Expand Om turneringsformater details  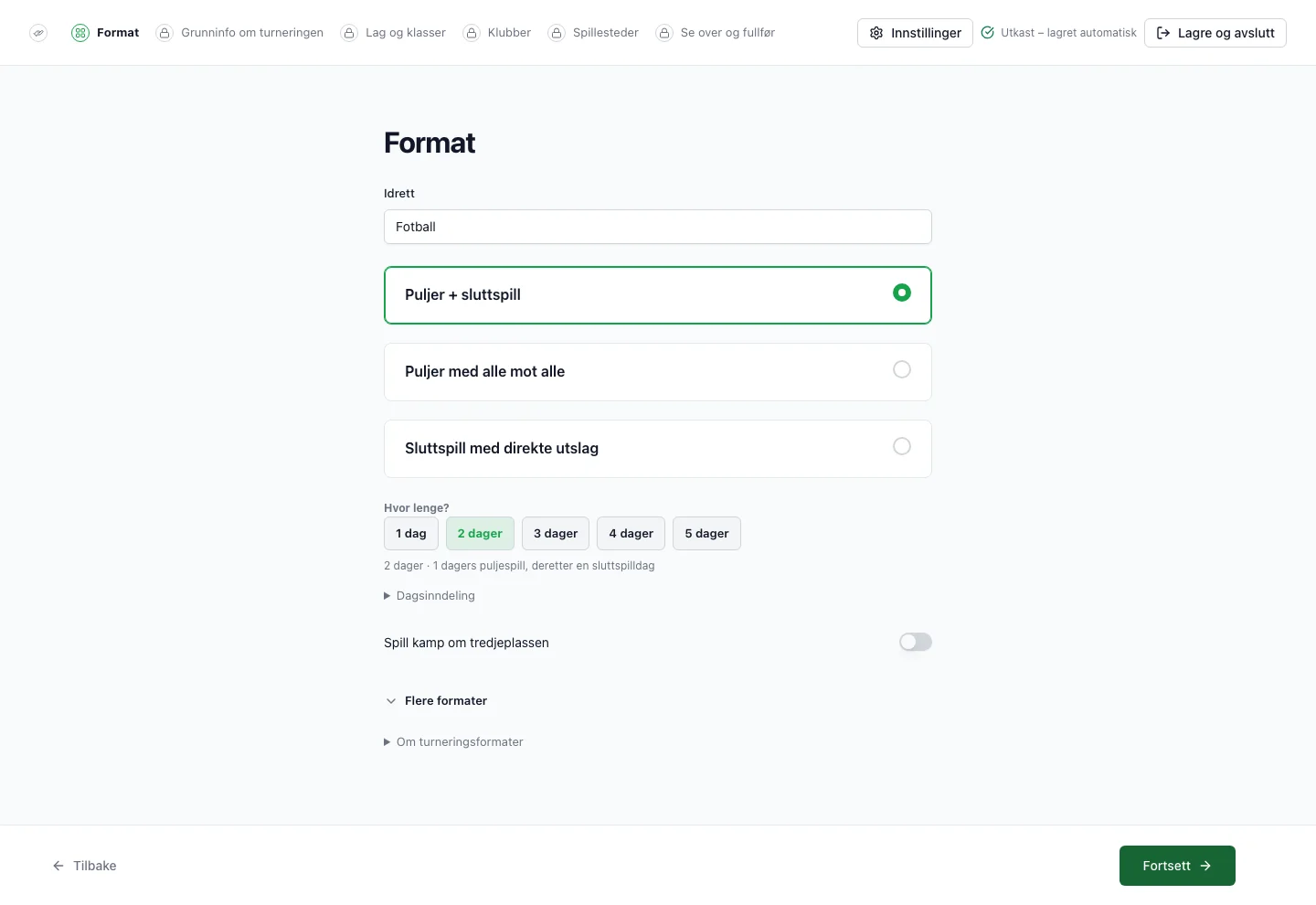tap(453, 741)
